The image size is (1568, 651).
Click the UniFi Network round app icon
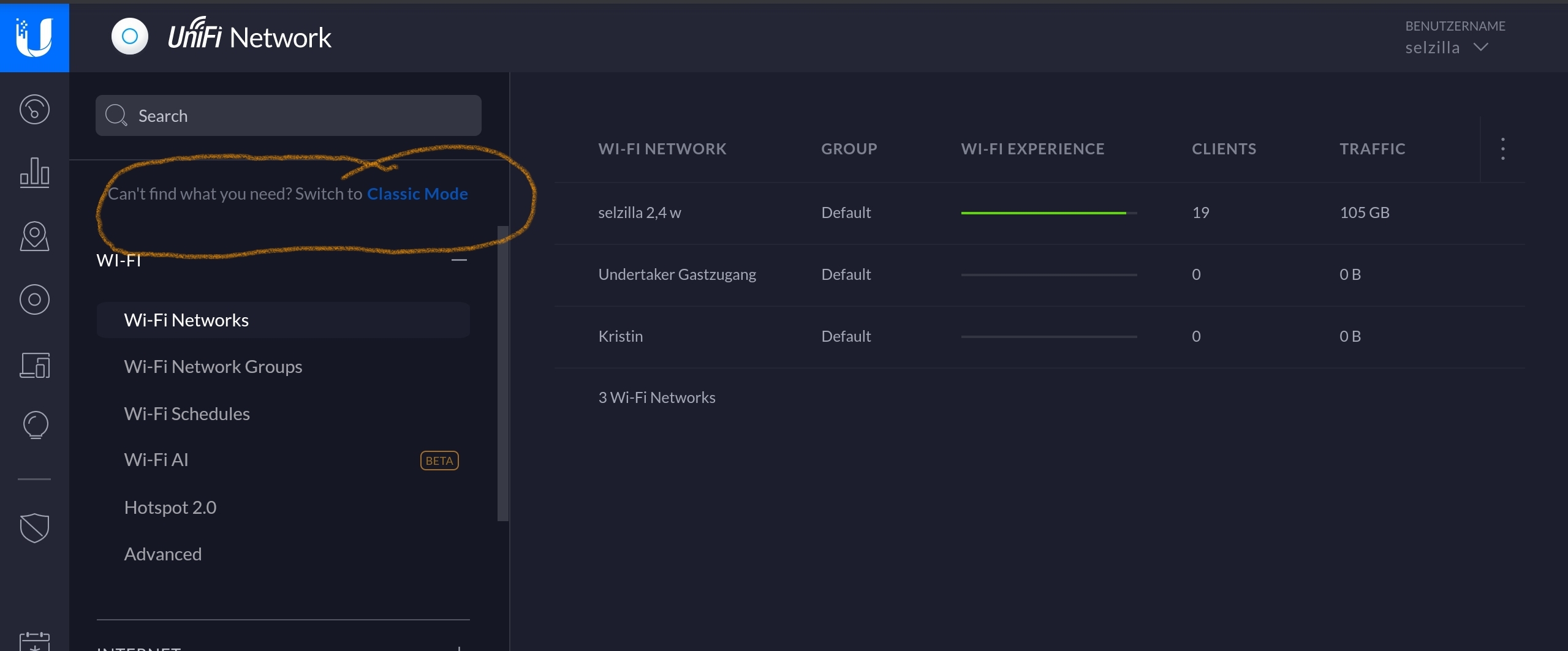(130, 37)
